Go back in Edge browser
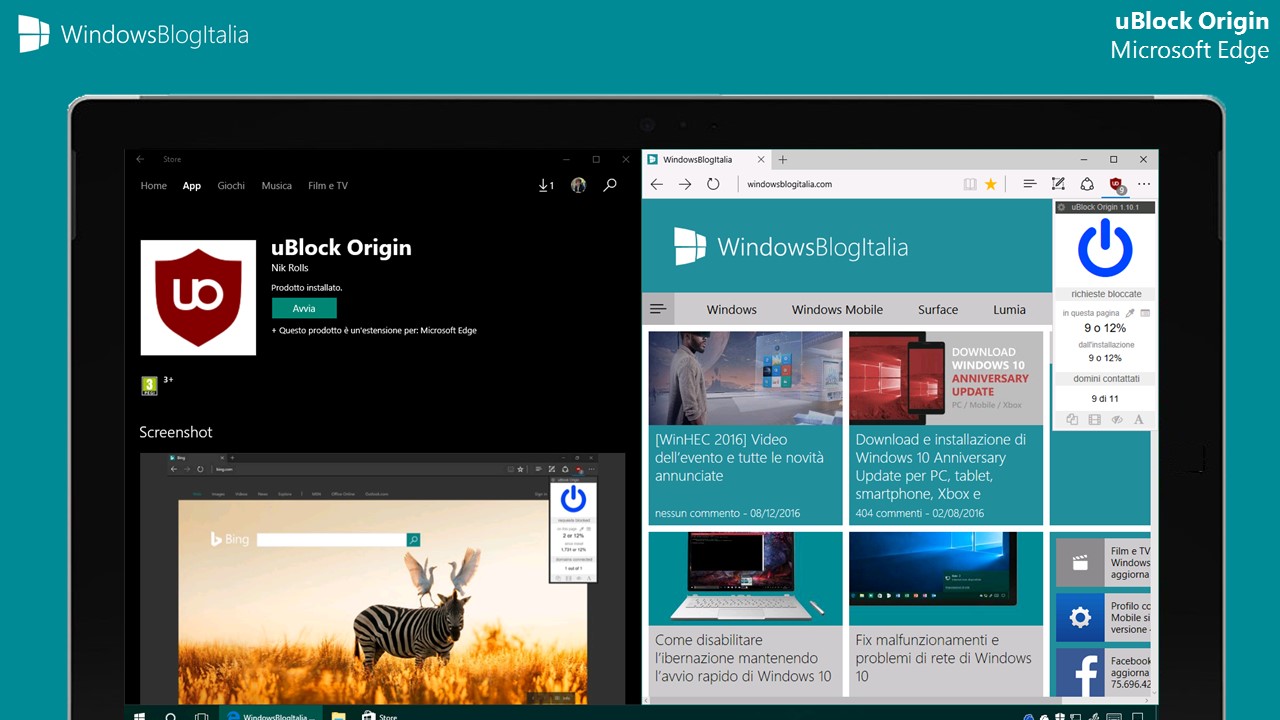 click(657, 184)
